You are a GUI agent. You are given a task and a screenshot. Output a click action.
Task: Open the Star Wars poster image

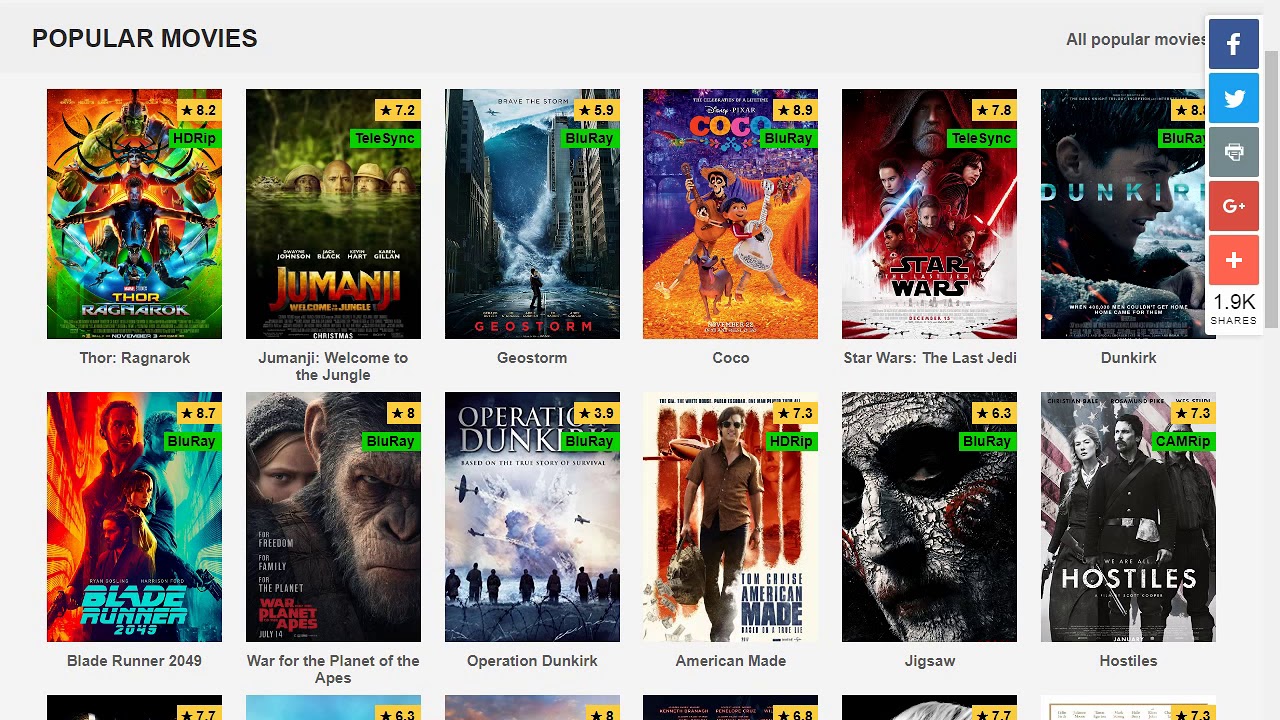(929, 214)
